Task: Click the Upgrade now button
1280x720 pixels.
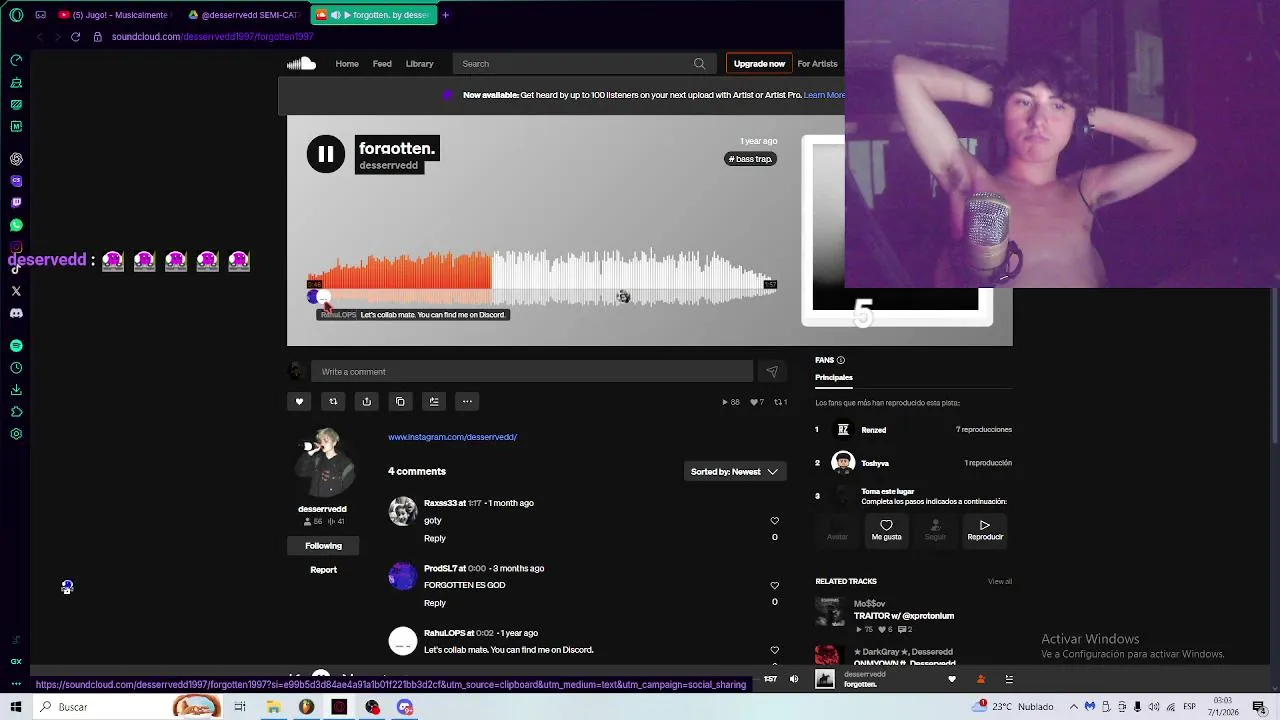Action: point(759,64)
